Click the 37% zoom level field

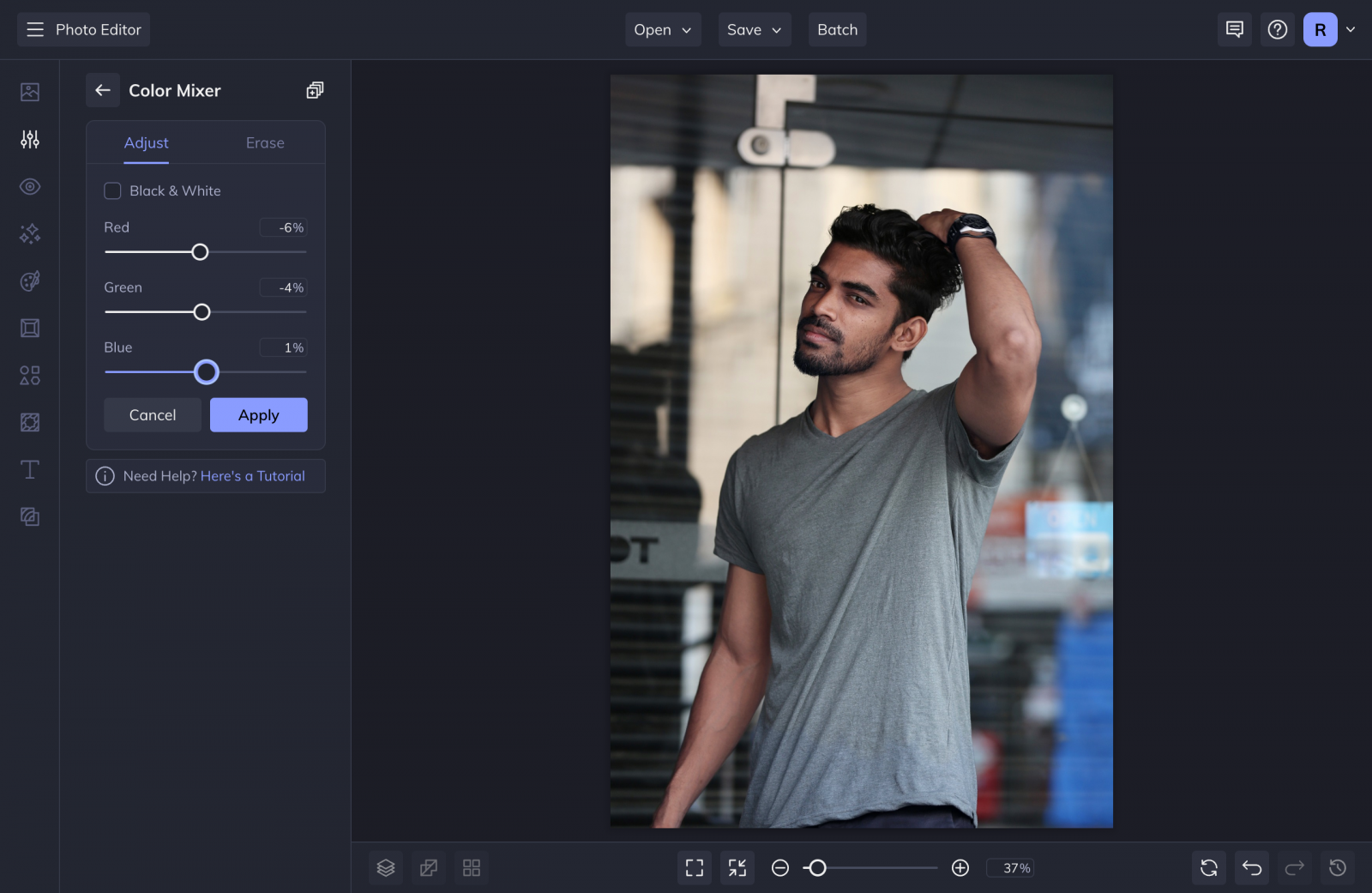1010,867
